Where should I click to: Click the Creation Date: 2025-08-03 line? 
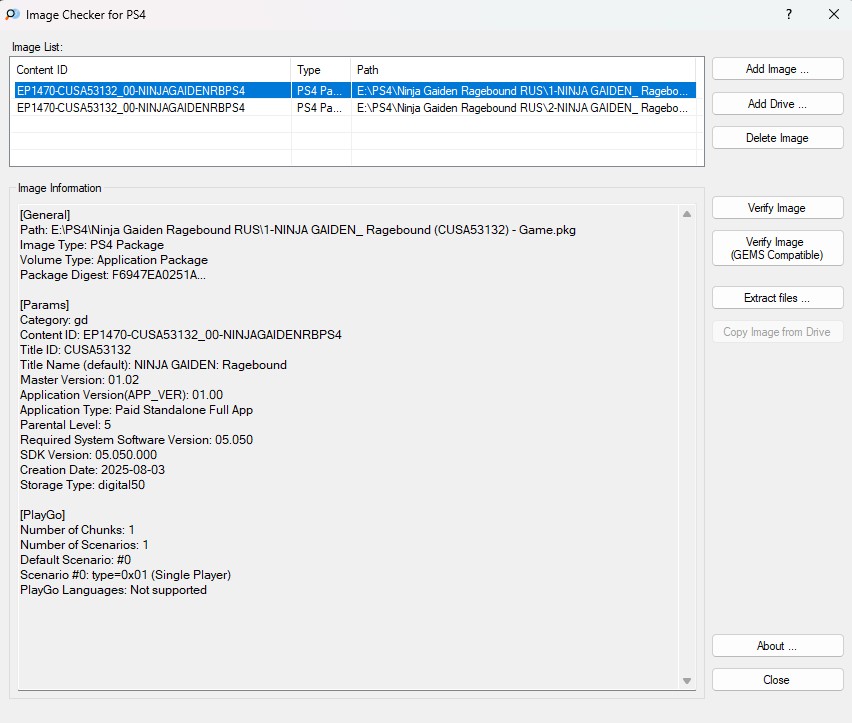92,470
